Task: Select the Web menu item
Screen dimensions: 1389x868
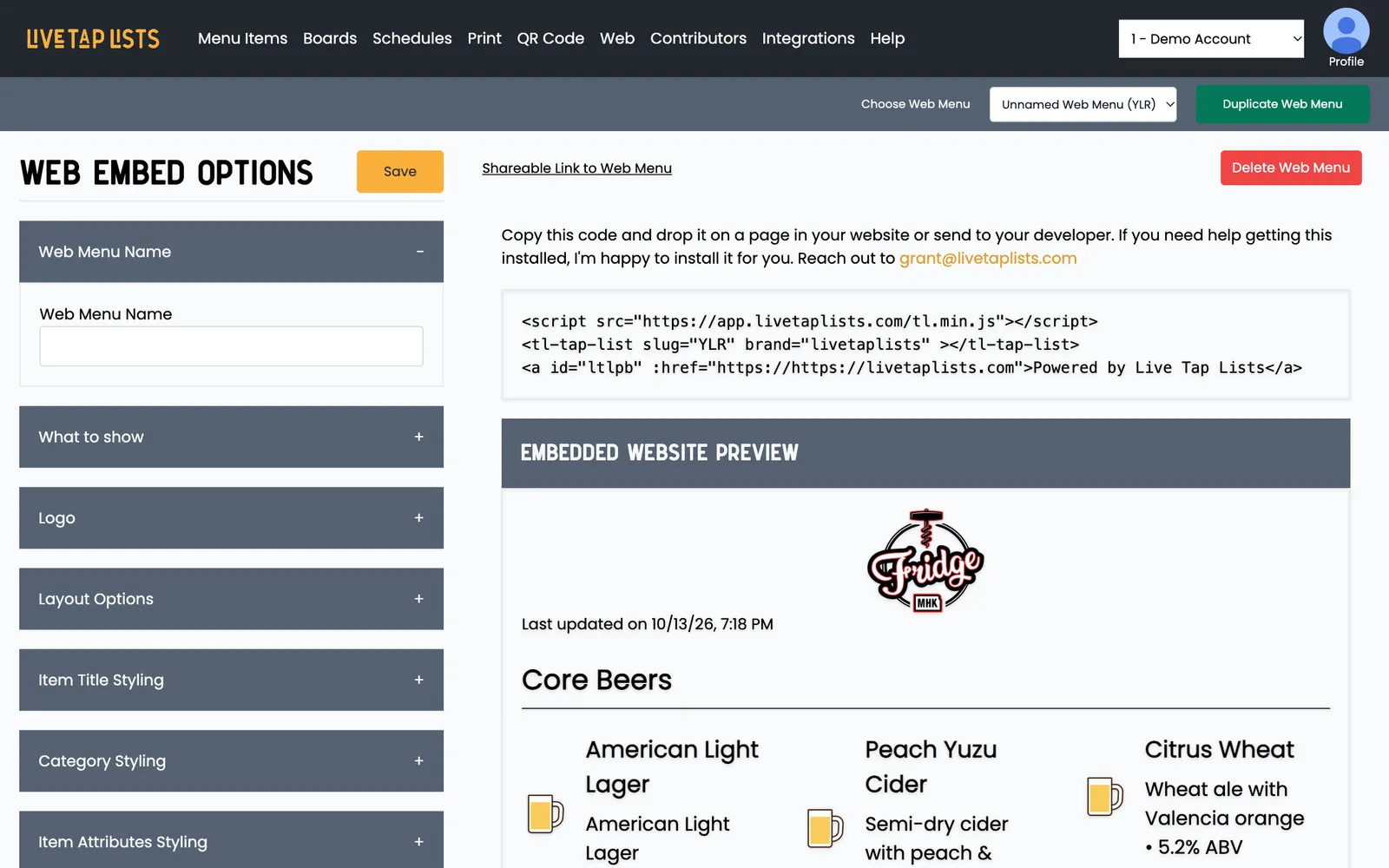Action: (617, 38)
